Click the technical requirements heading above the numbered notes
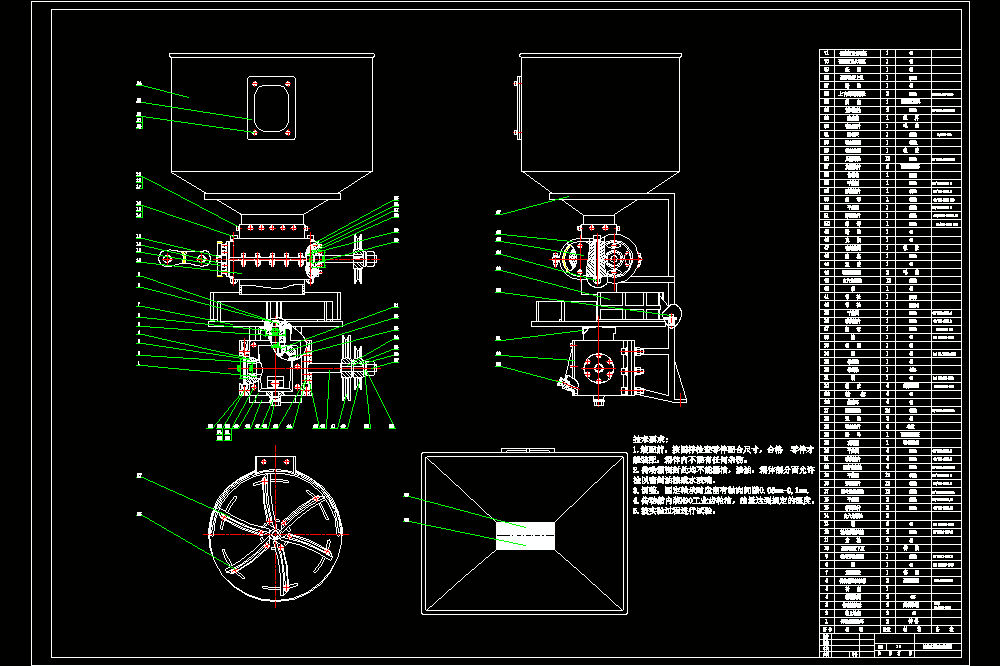Image resolution: width=1000 pixels, height=666 pixels. click(x=651, y=439)
